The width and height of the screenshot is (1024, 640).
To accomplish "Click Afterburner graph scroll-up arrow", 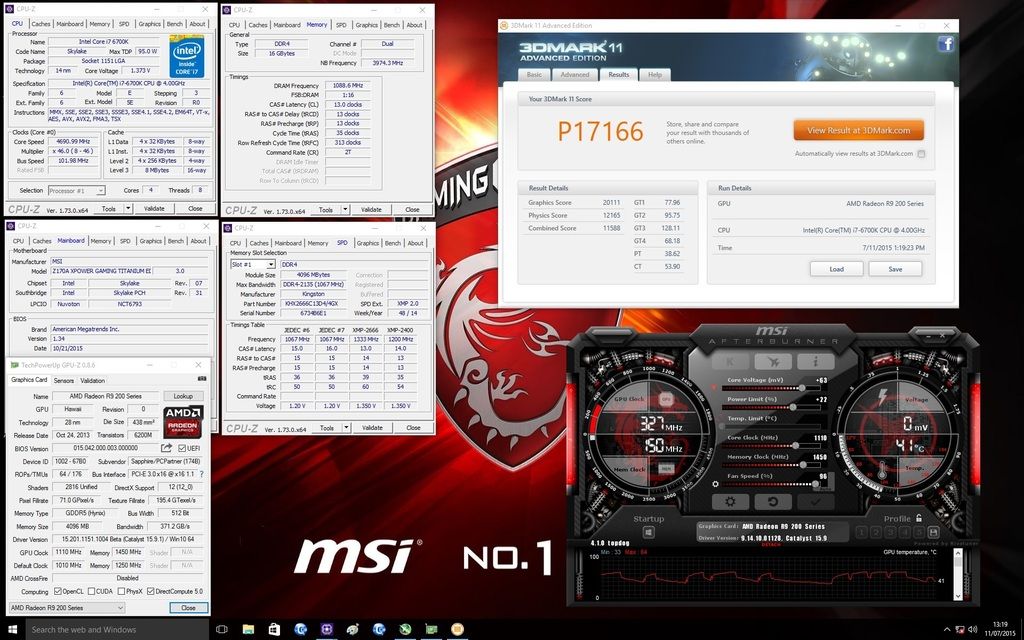I will click(958, 553).
